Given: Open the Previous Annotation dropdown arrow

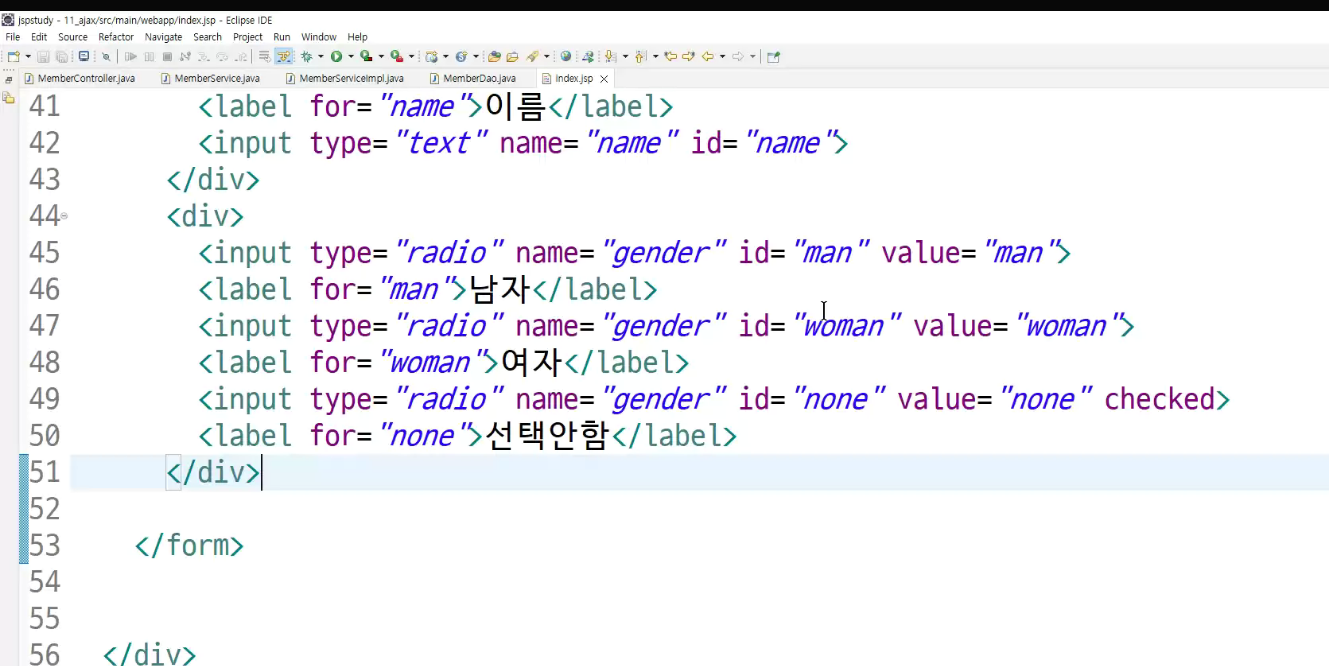Looking at the screenshot, I should pyautogui.click(x=656, y=57).
